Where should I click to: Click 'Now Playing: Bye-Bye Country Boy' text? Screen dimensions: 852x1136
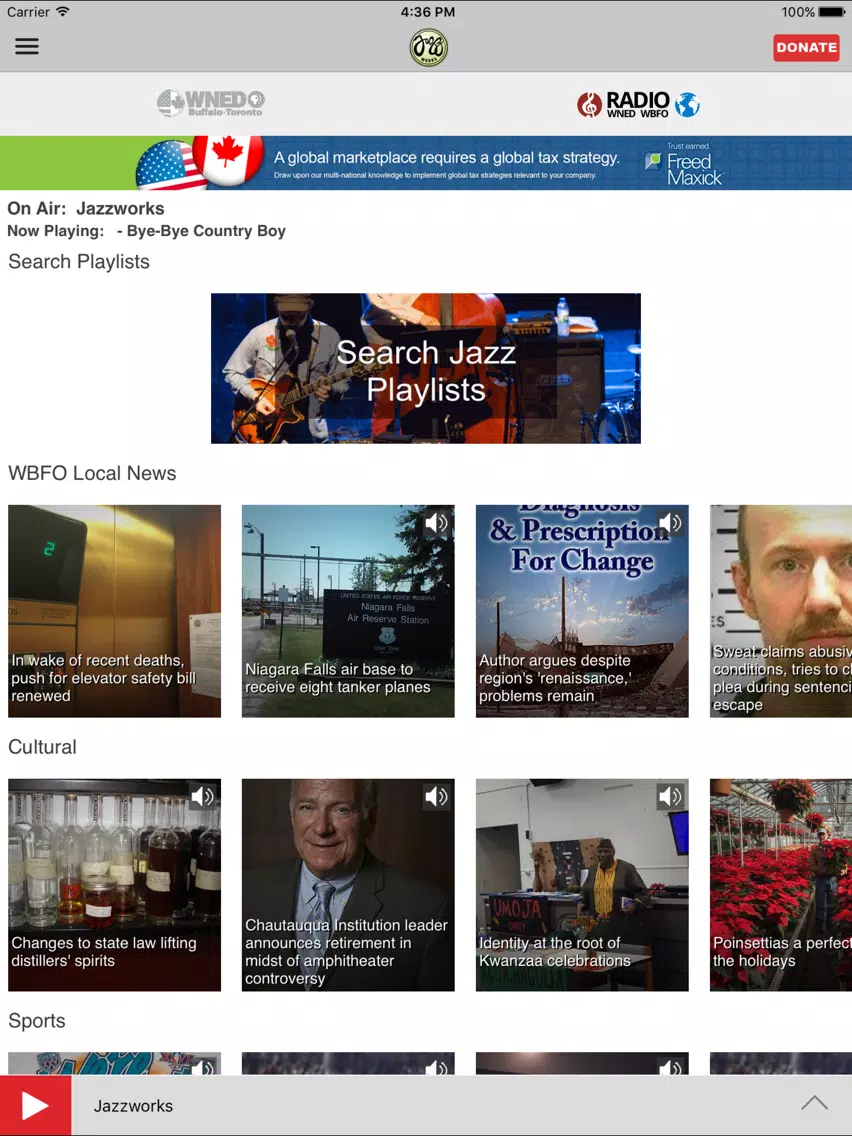click(146, 231)
